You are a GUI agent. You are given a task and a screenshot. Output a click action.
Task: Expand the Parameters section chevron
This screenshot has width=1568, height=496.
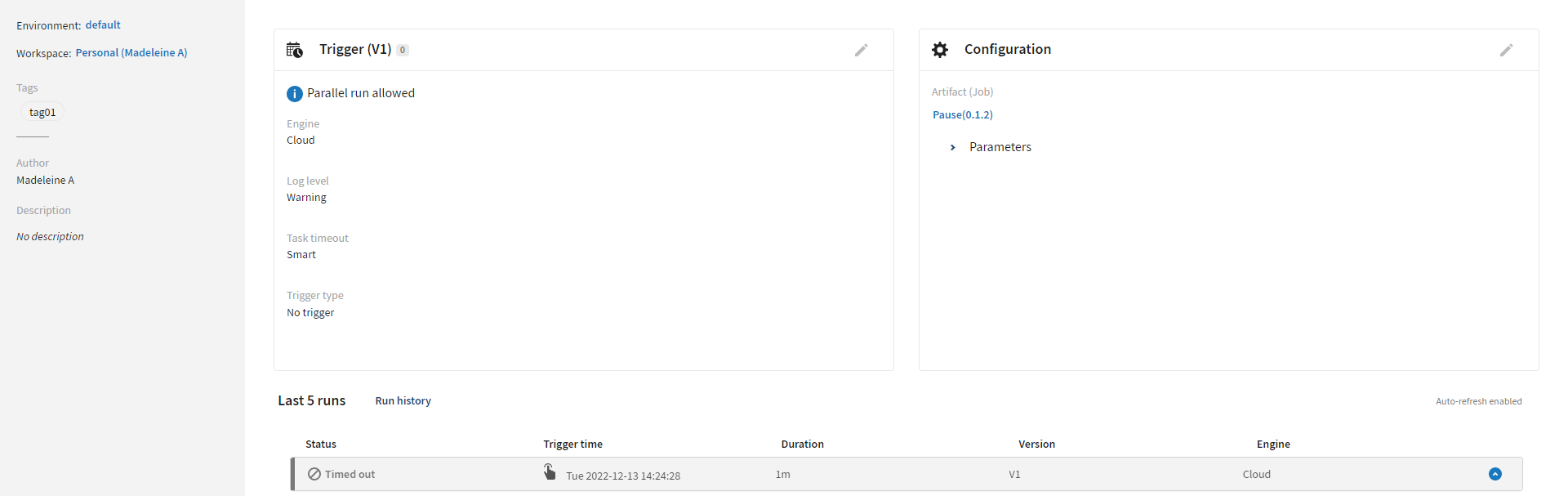[952, 147]
